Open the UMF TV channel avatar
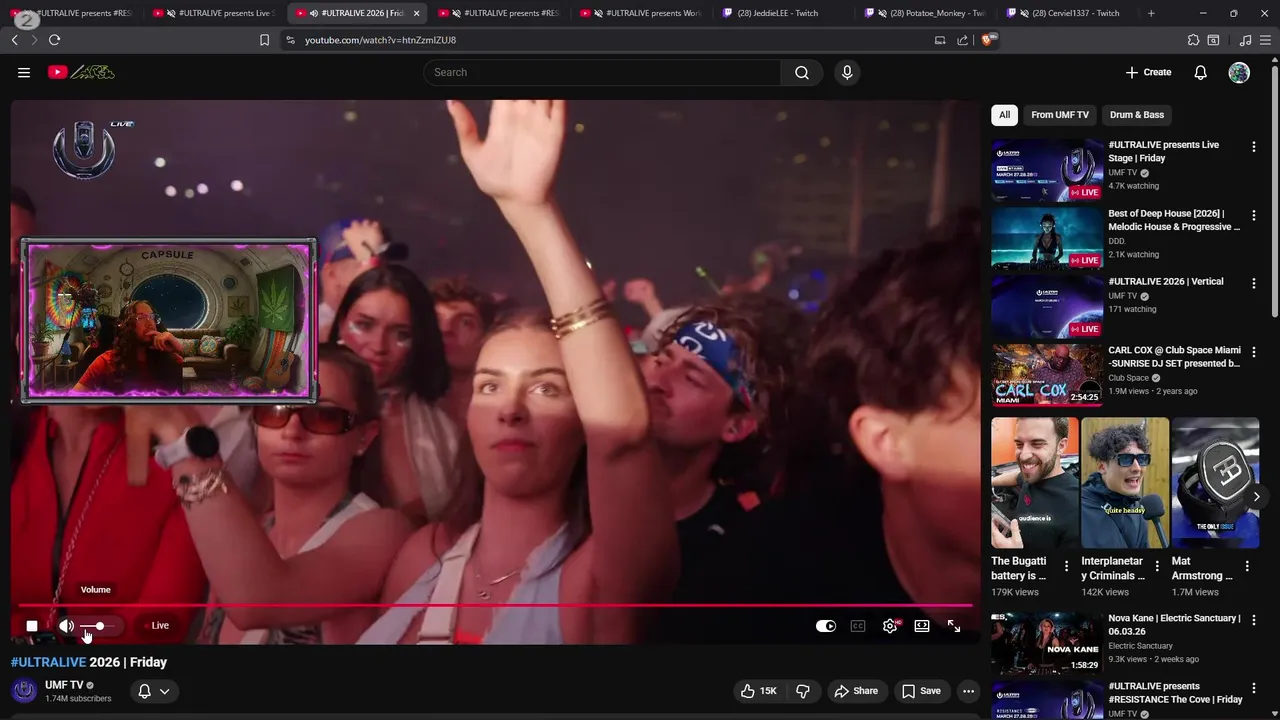 (x=24, y=691)
